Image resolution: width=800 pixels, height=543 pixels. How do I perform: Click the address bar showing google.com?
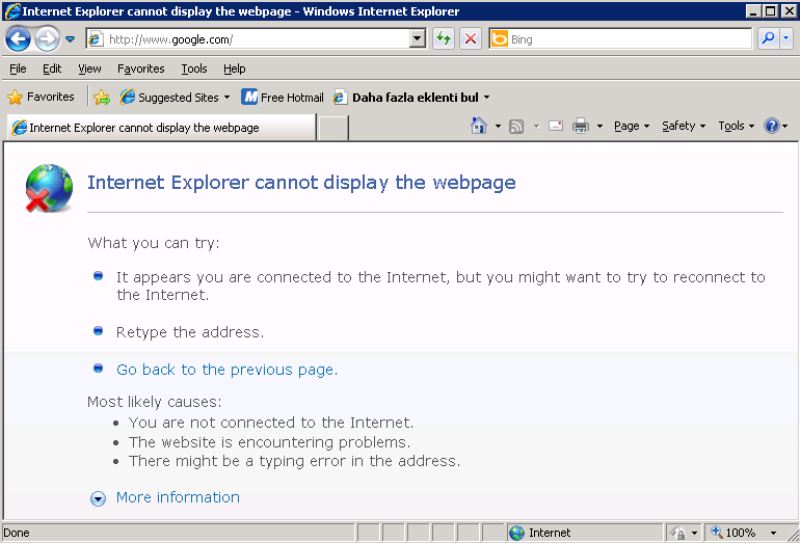click(248, 39)
